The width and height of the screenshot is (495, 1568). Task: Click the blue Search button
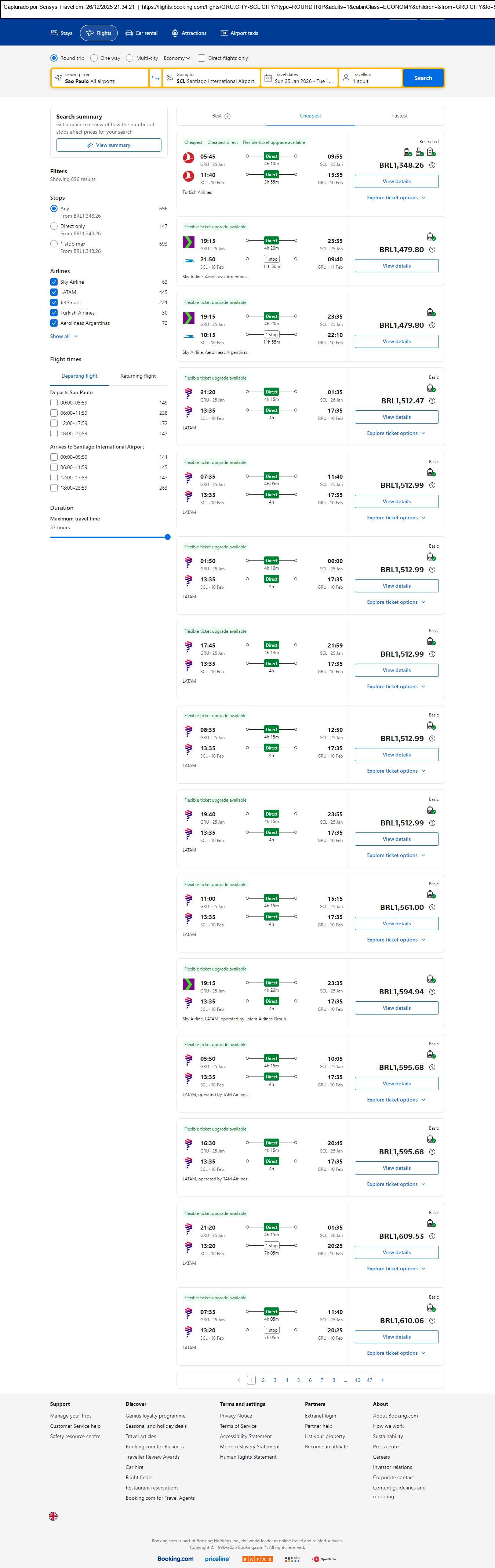[423, 78]
